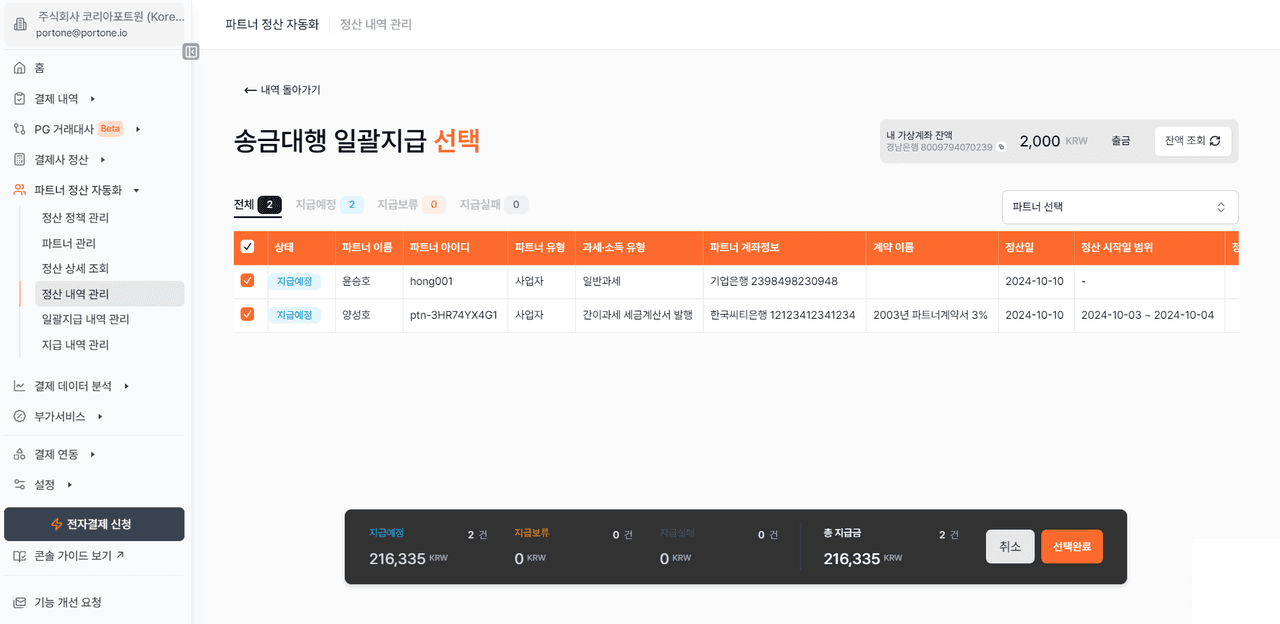The width and height of the screenshot is (1280, 624).
Task: Open 일괄지급 내역 관리 in sidebar
Action: pyautogui.click(x=85, y=319)
